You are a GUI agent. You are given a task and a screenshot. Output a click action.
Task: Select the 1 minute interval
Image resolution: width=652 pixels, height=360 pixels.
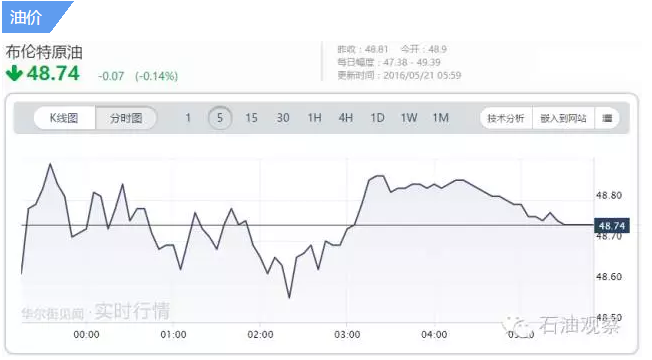[x=188, y=118]
